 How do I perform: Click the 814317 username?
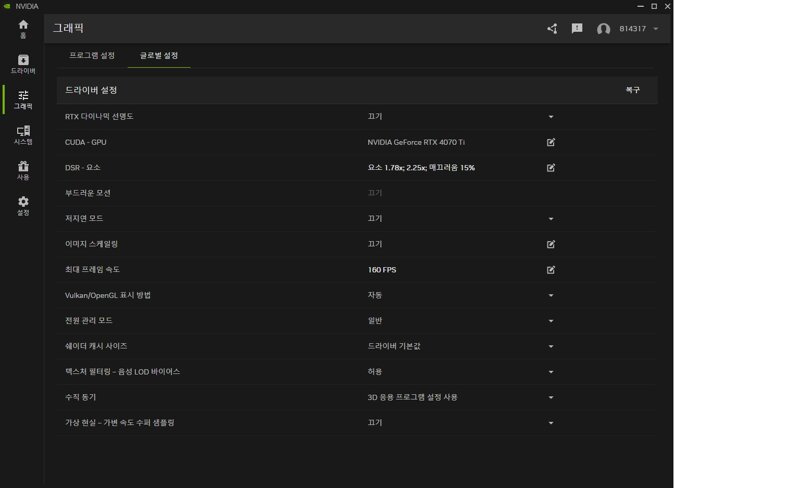pyautogui.click(x=633, y=29)
